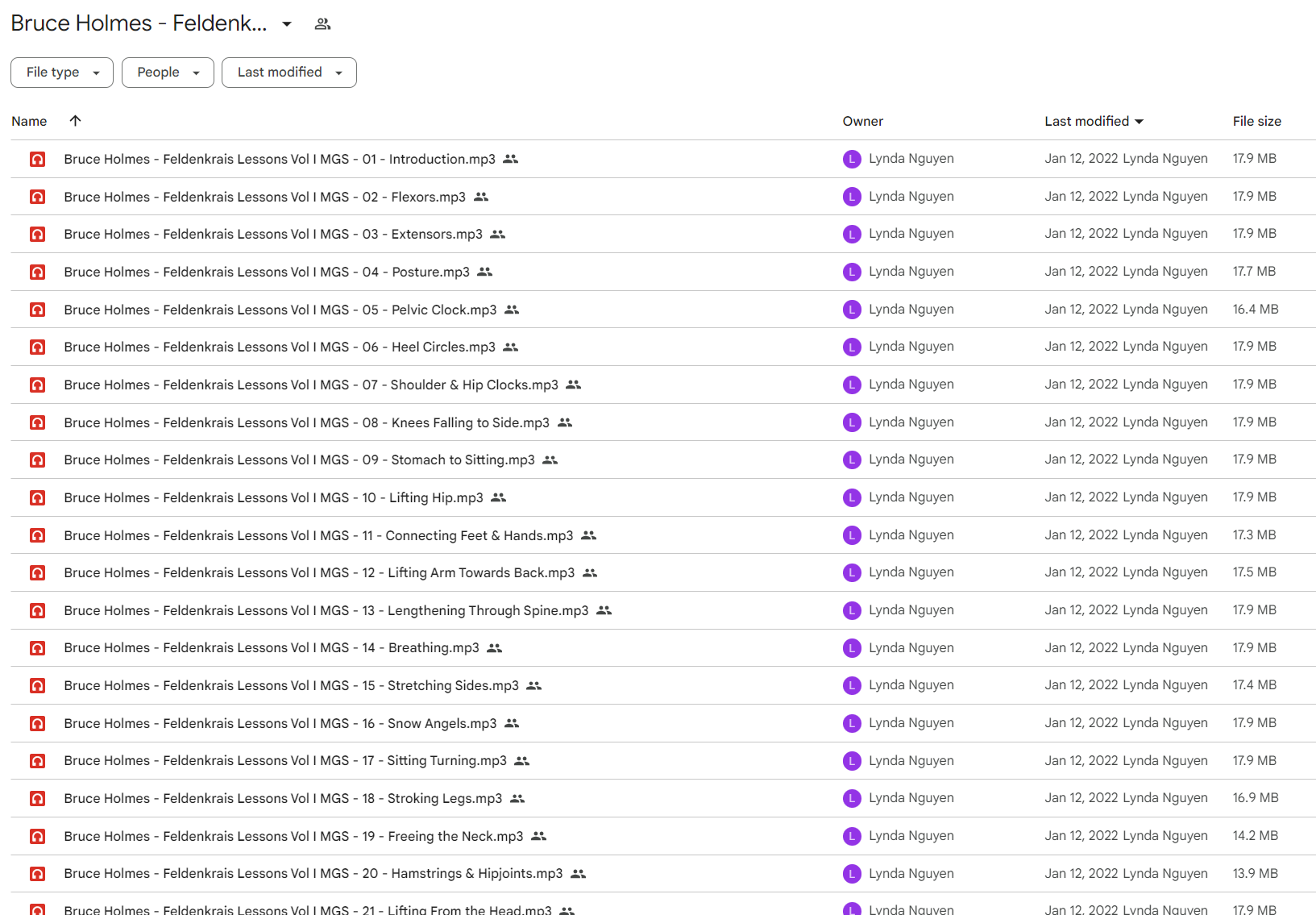Image resolution: width=1316 pixels, height=915 pixels.
Task: Click shared icon next to 19 - Freeing the Neck.mp3
Action: pos(539,836)
